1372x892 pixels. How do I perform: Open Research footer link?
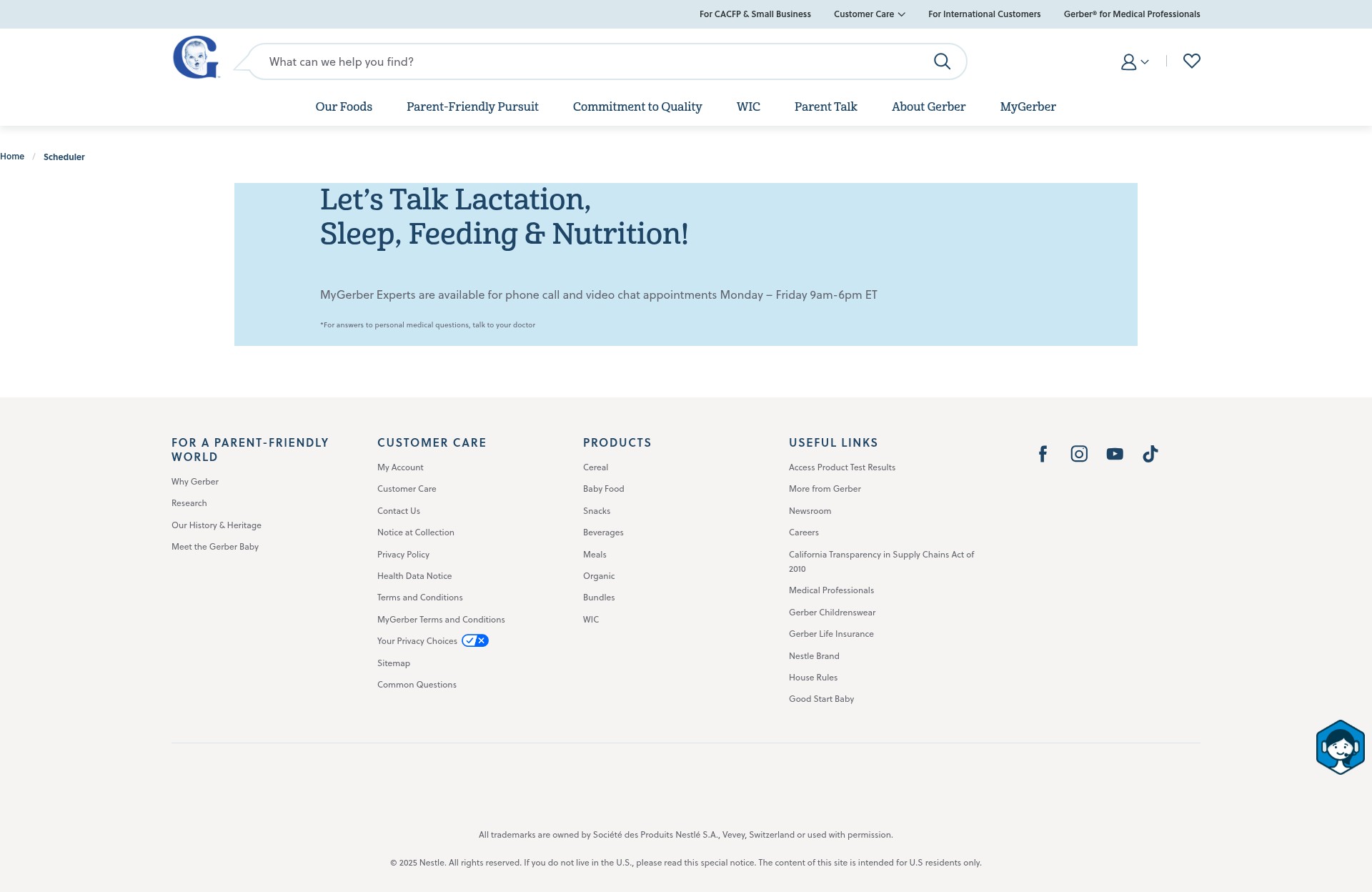[189, 503]
